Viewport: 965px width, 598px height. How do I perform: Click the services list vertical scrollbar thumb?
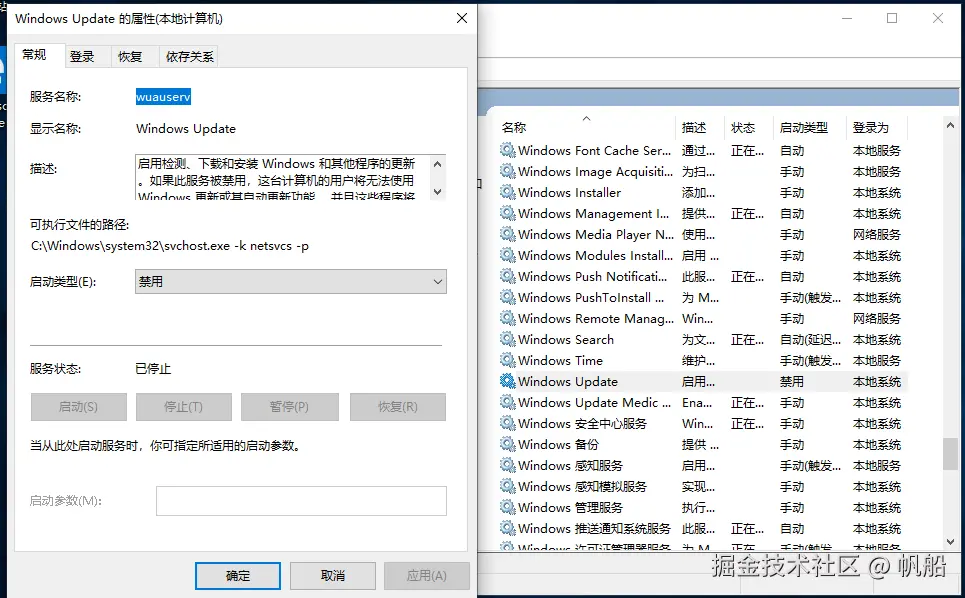coord(950,453)
